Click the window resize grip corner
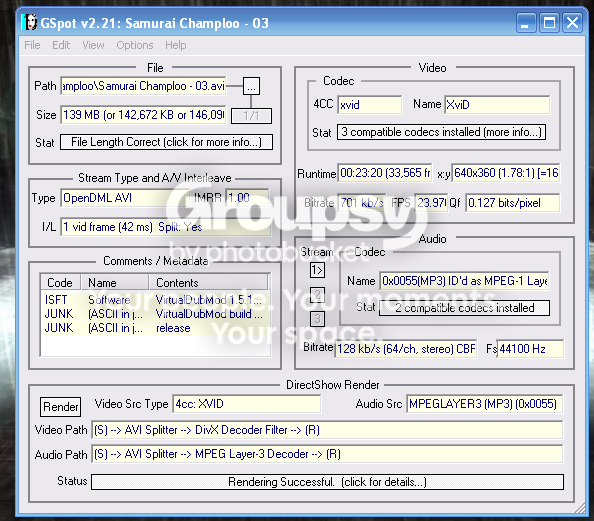Screen dimensions: 594x521 [580, 508]
